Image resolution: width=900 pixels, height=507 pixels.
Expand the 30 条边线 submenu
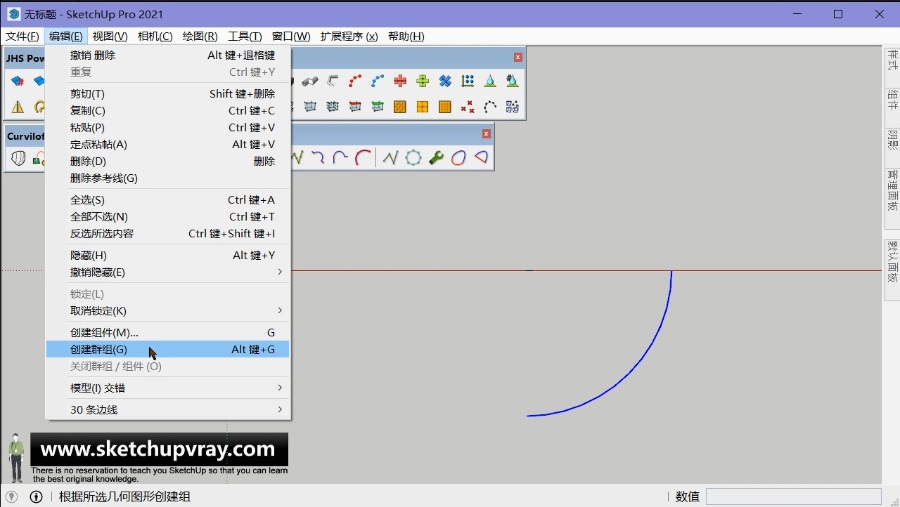click(168, 409)
